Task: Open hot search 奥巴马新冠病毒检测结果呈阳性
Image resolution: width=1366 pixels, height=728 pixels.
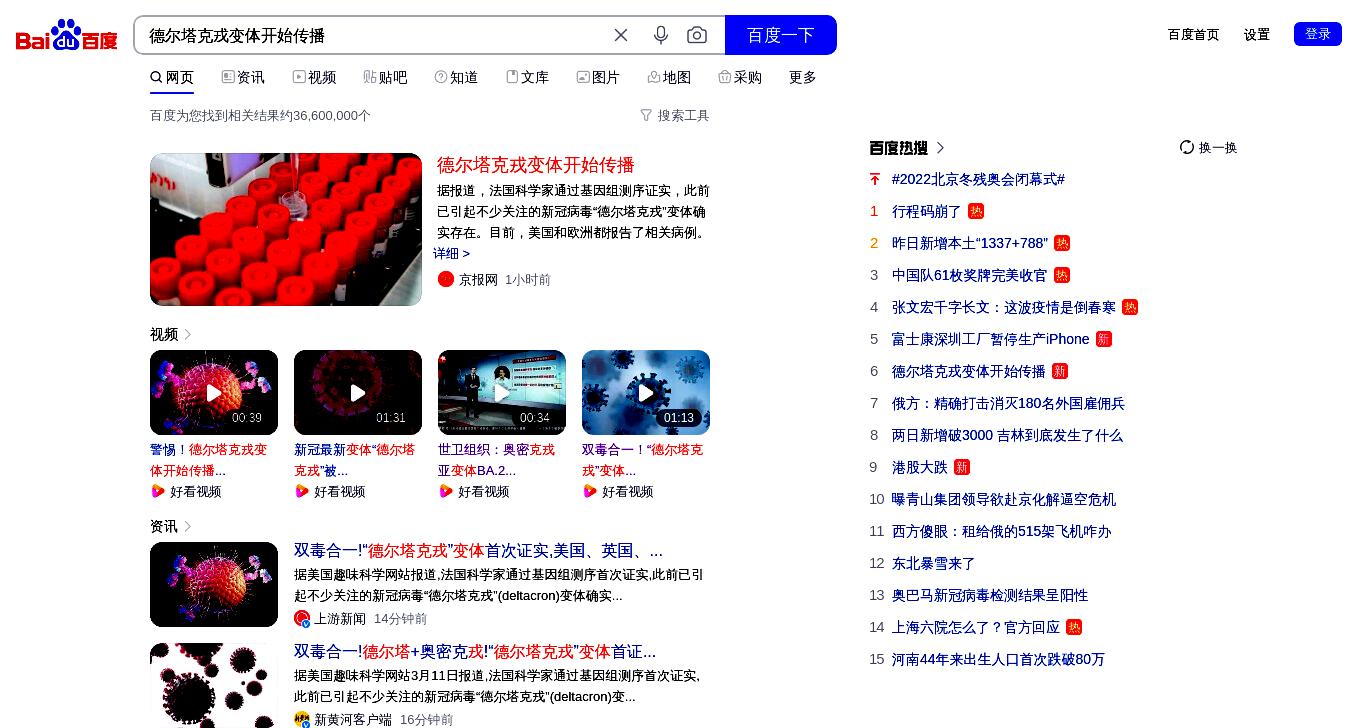Action: coord(990,595)
